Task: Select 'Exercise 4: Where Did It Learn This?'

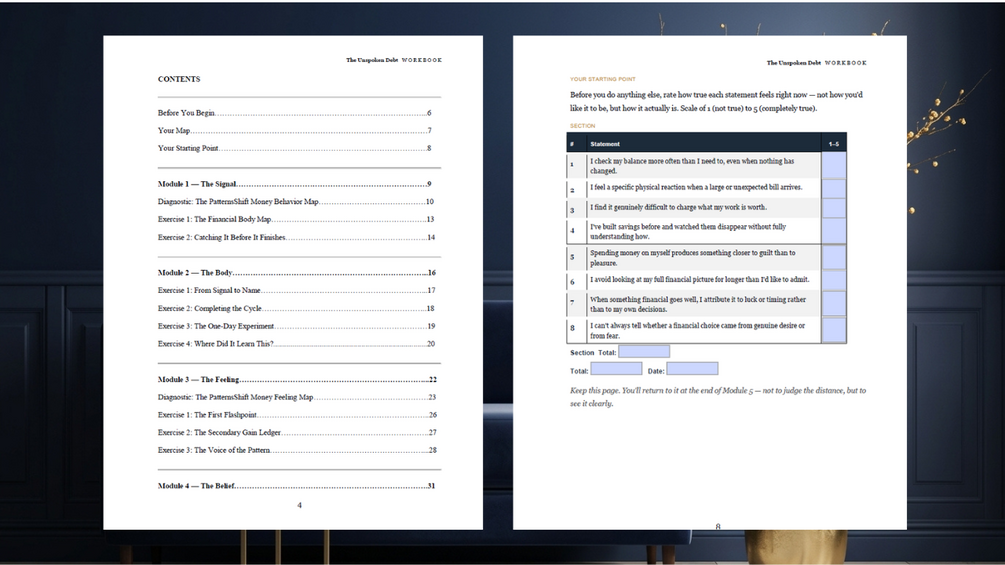Action: 296,343
